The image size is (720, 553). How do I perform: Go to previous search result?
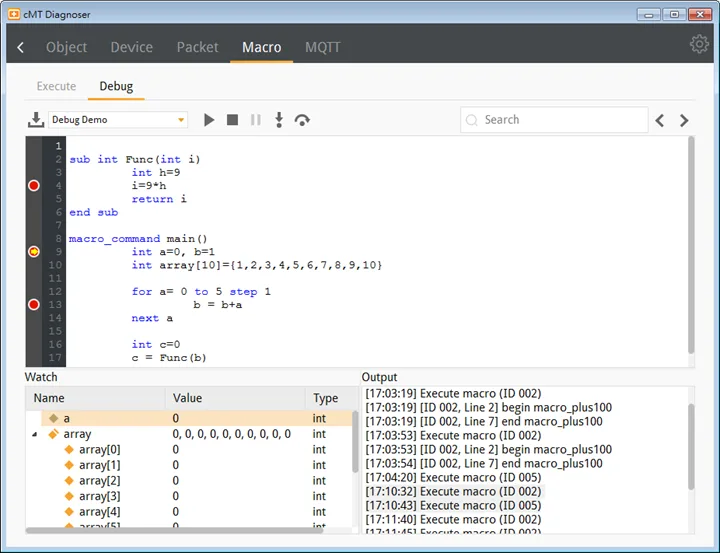tap(660, 120)
